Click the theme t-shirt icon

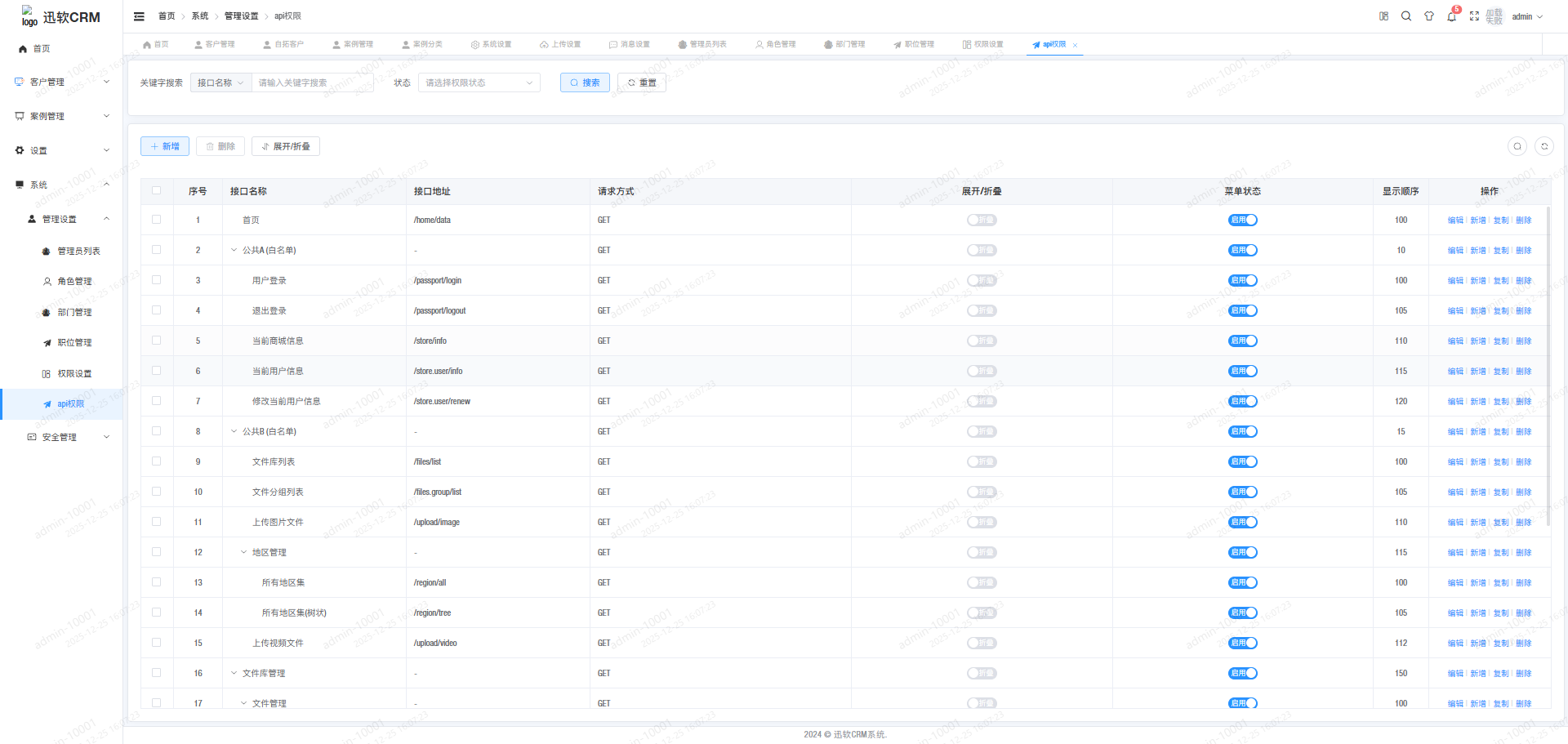1429,16
